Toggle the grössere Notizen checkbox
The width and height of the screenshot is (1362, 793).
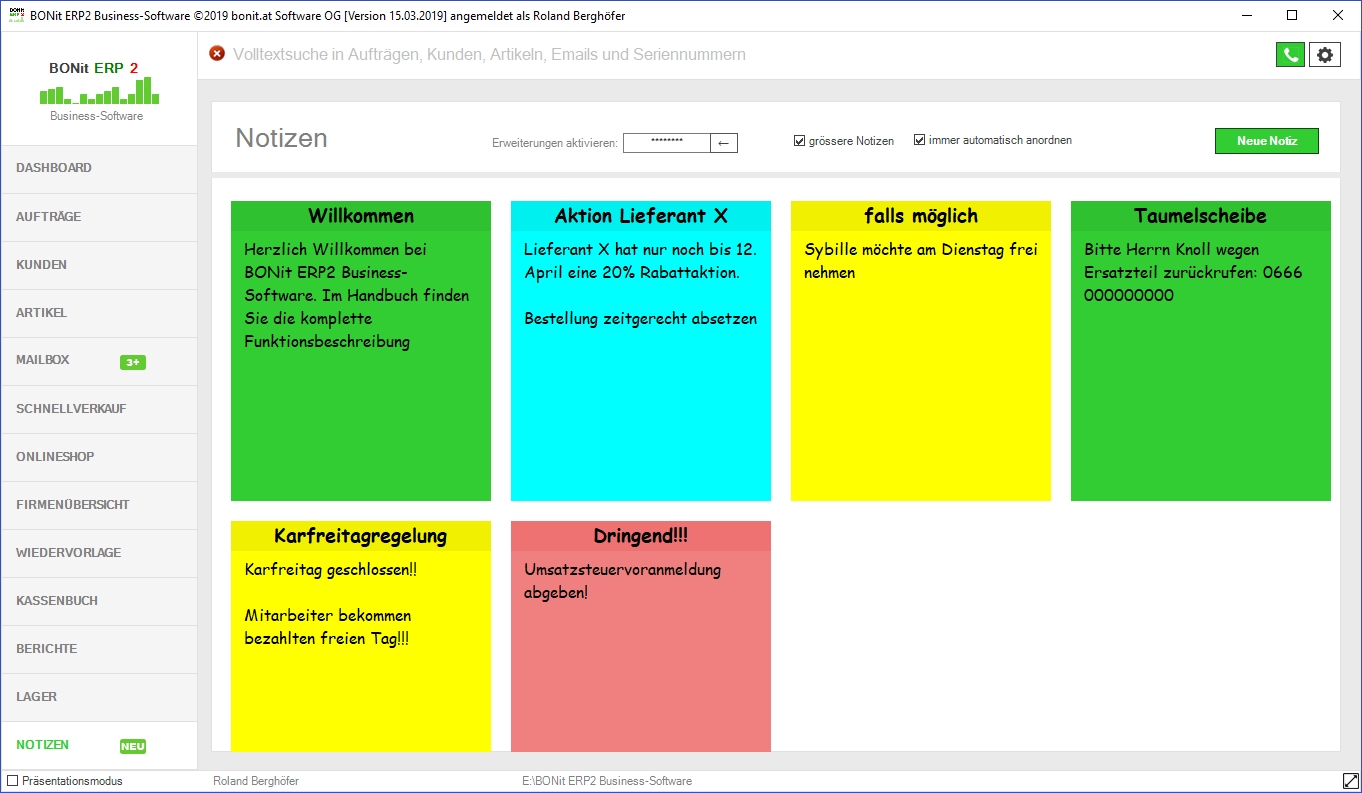[x=799, y=141]
